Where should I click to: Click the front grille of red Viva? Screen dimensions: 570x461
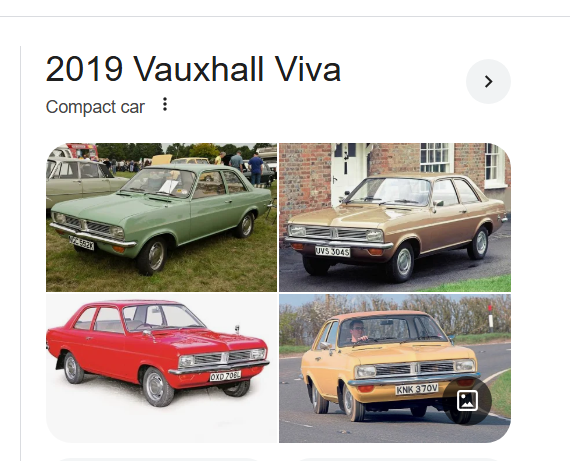224,358
